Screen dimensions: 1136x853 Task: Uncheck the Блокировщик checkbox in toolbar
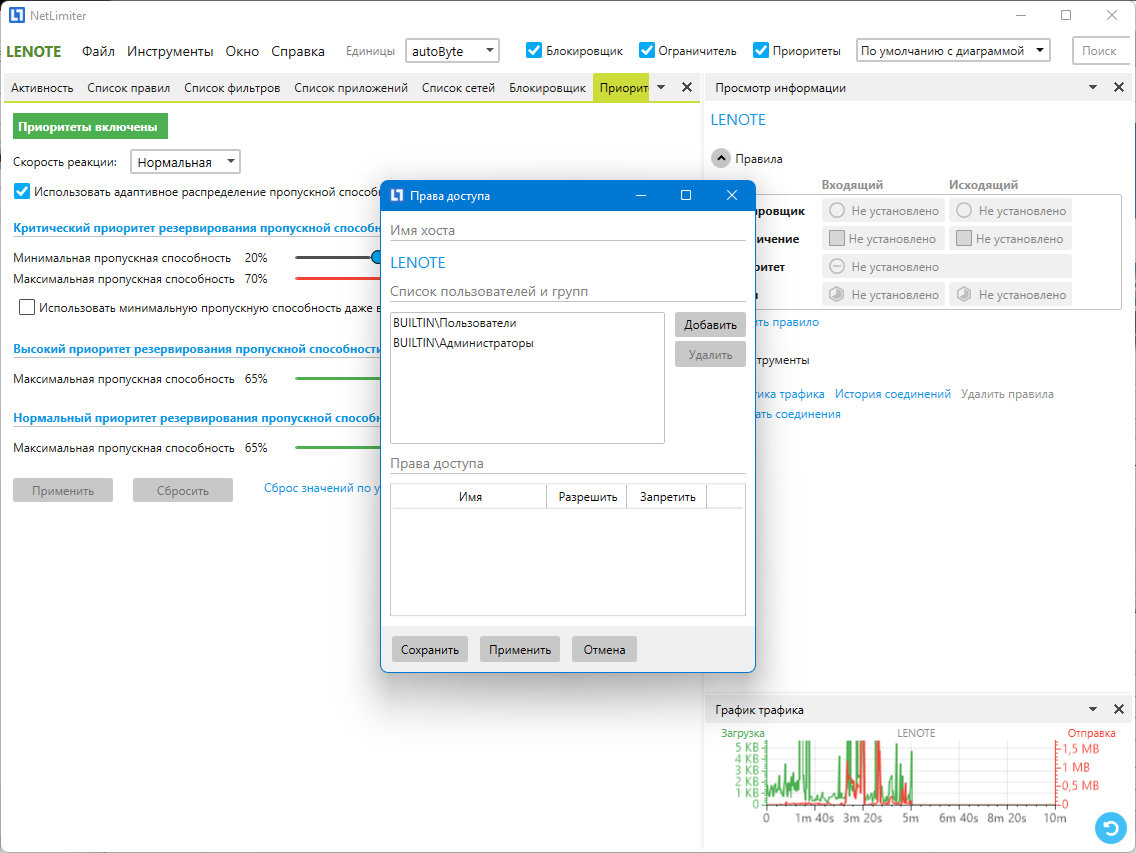click(x=534, y=50)
